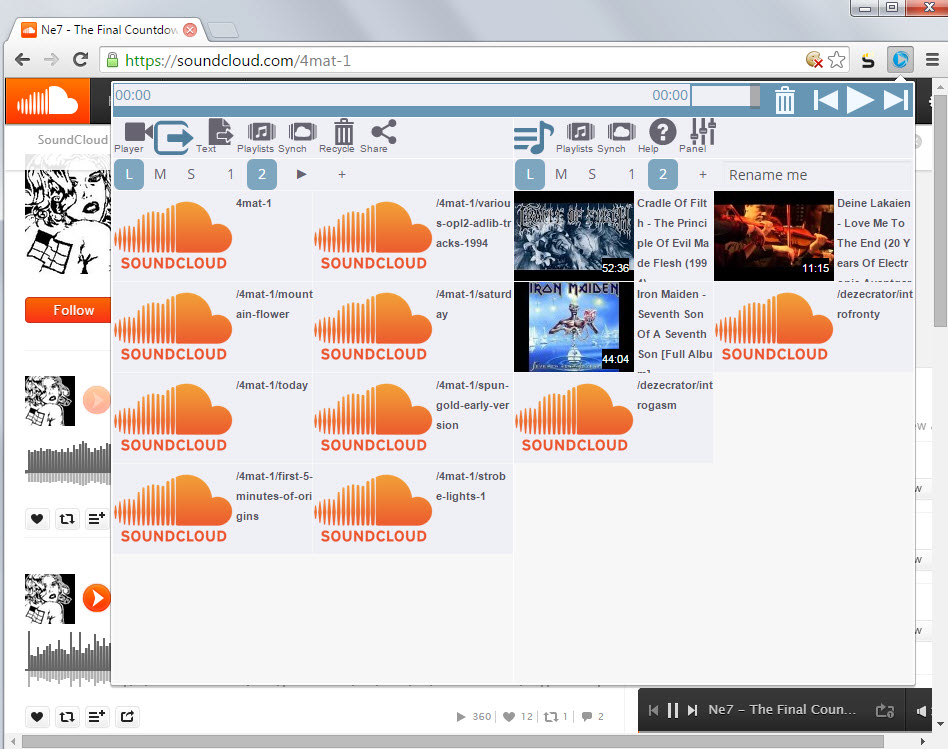
Task: Select size L in left panel
Action: 129,175
